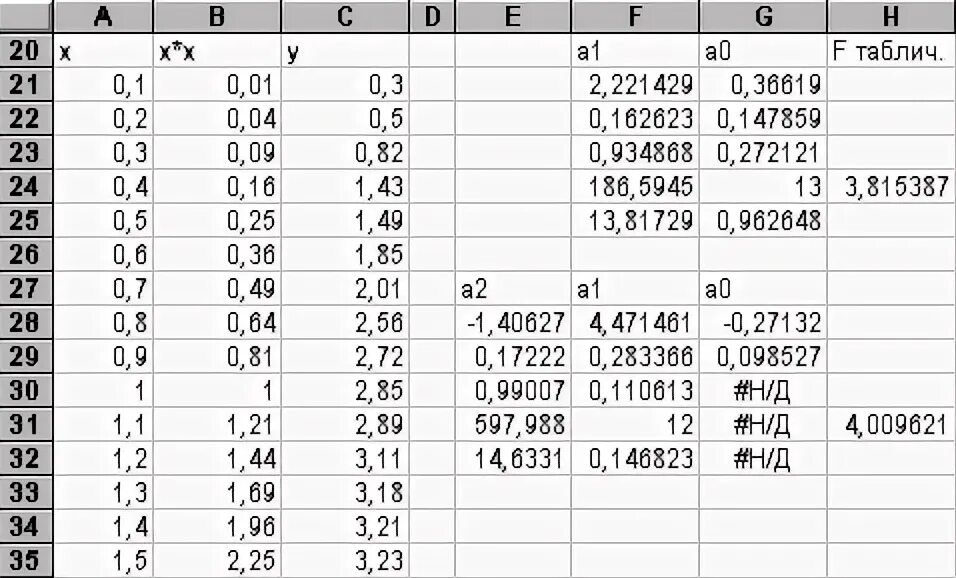Select y value 3,23
The width and height of the screenshot is (956, 578).
(345, 560)
